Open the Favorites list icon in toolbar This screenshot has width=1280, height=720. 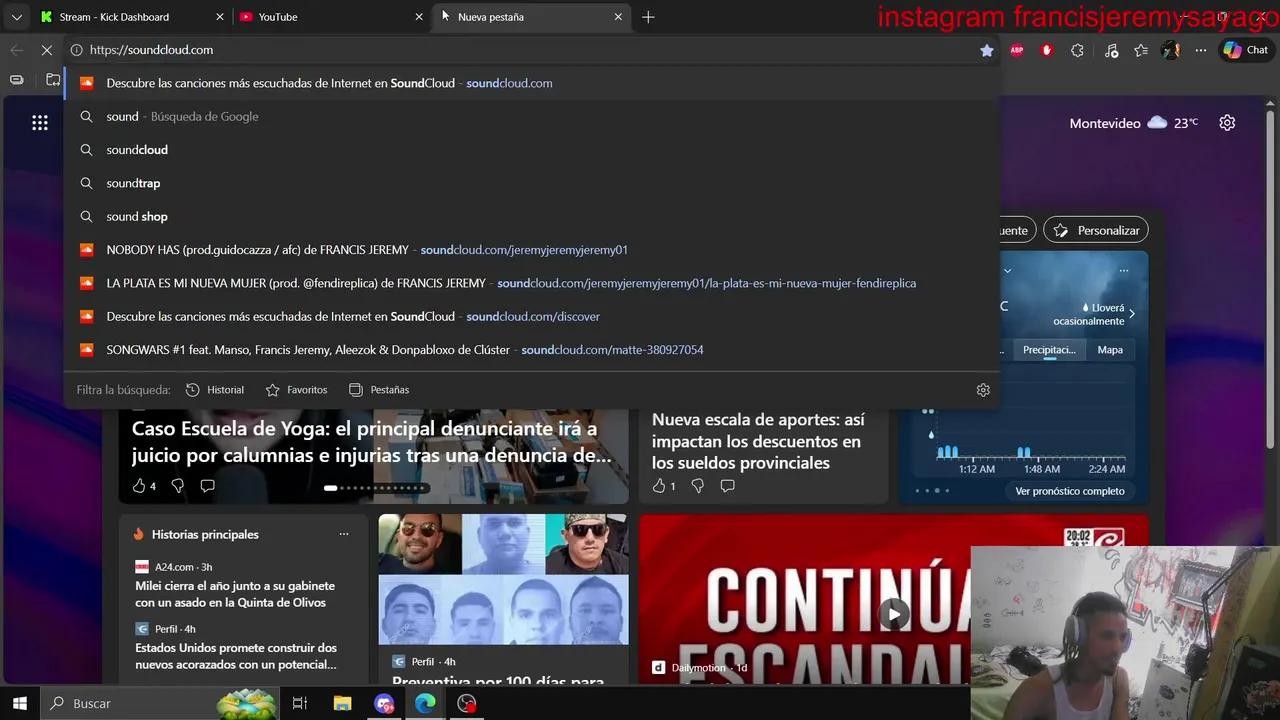pos(1141,50)
